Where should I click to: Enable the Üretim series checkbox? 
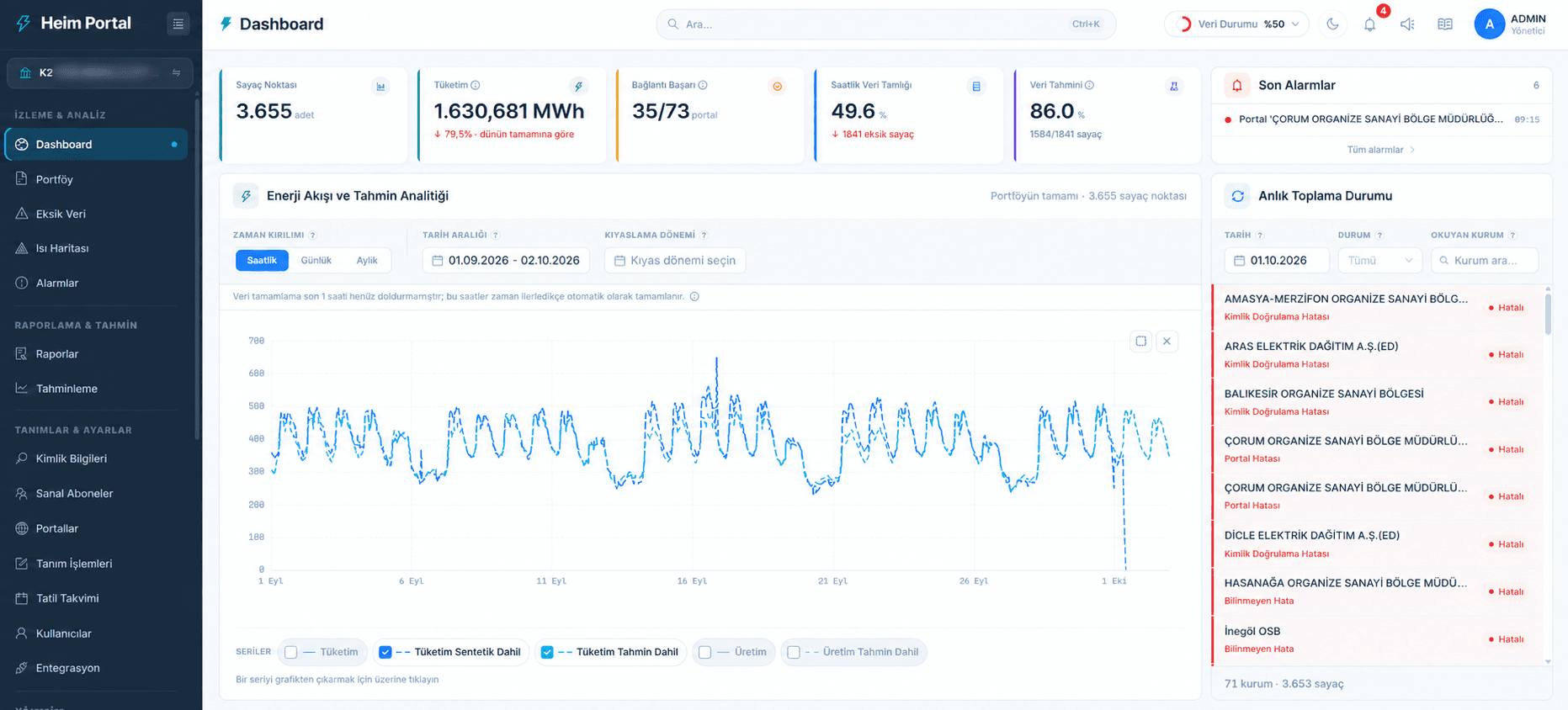(705, 652)
